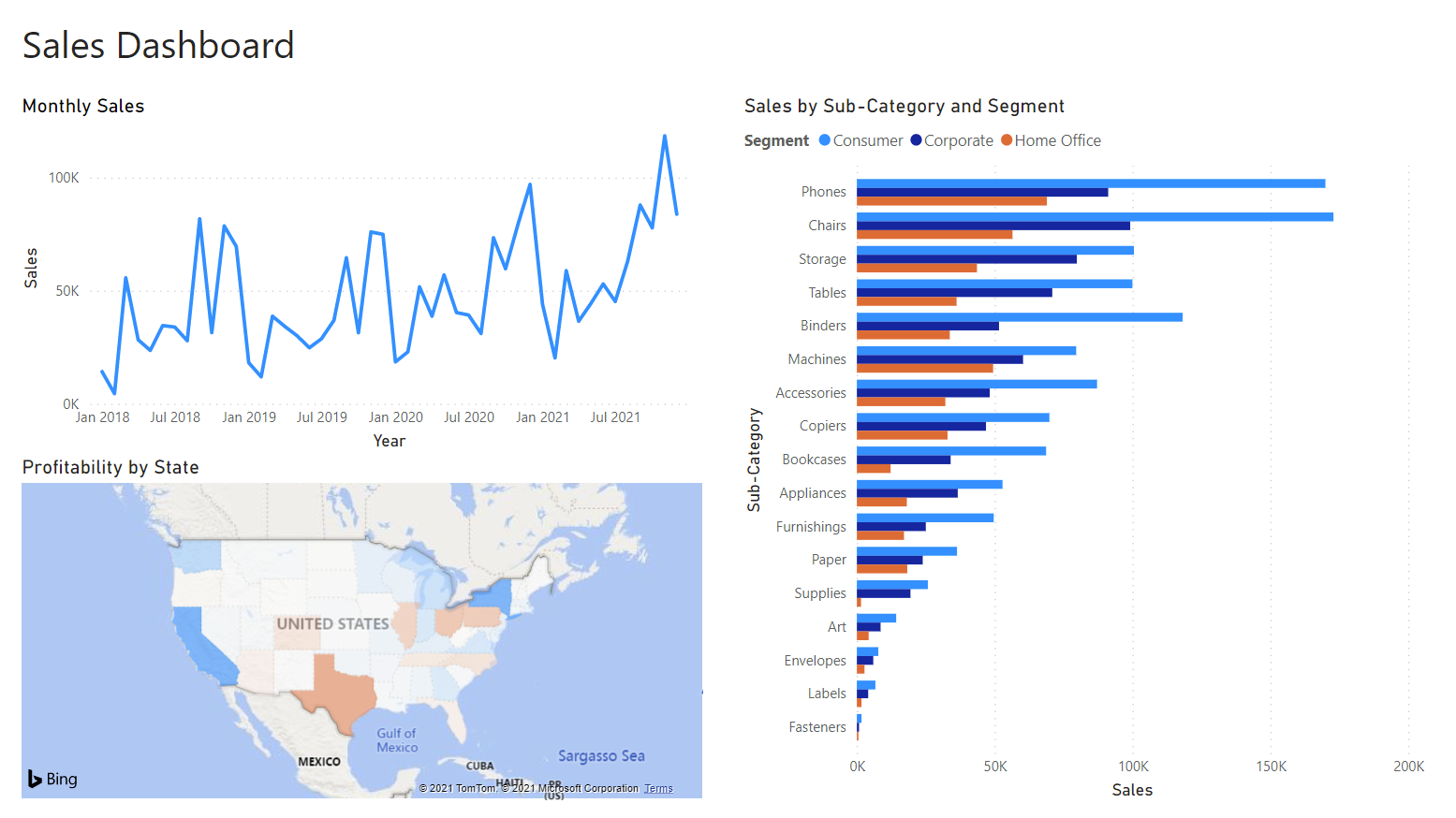Click the Copiers sub-category label
The width and height of the screenshot is (1456, 818).
click(823, 426)
